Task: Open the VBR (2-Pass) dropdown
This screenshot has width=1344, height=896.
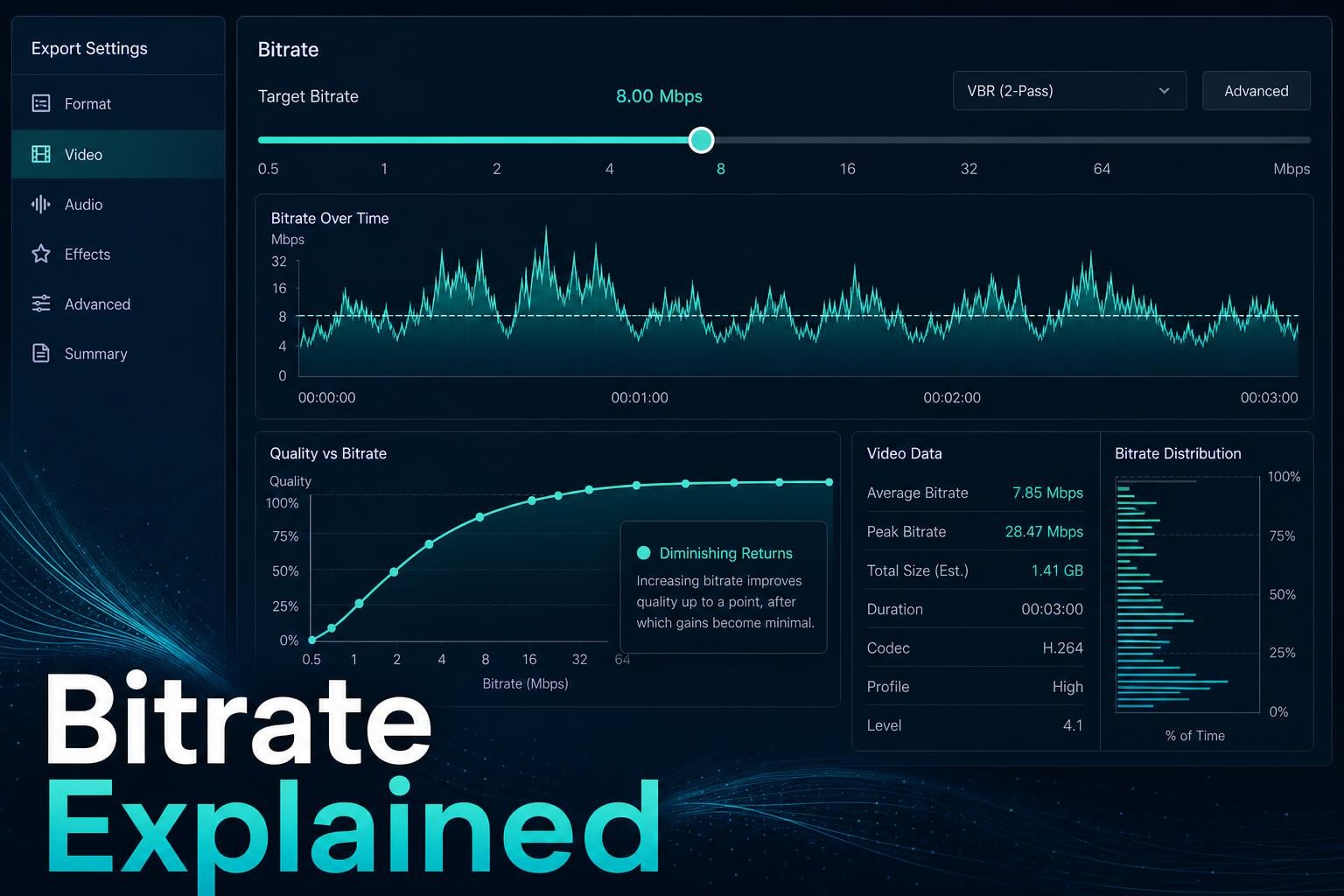Action: pos(1069,91)
